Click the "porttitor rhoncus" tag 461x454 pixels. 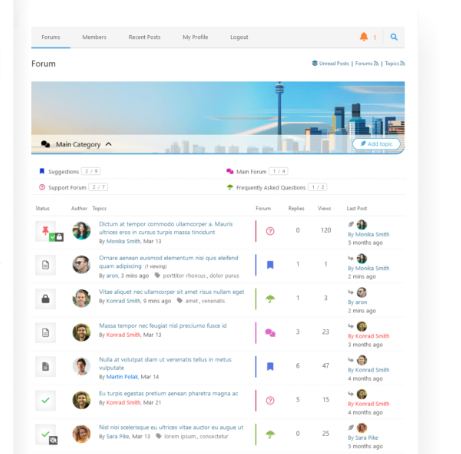(184, 276)
